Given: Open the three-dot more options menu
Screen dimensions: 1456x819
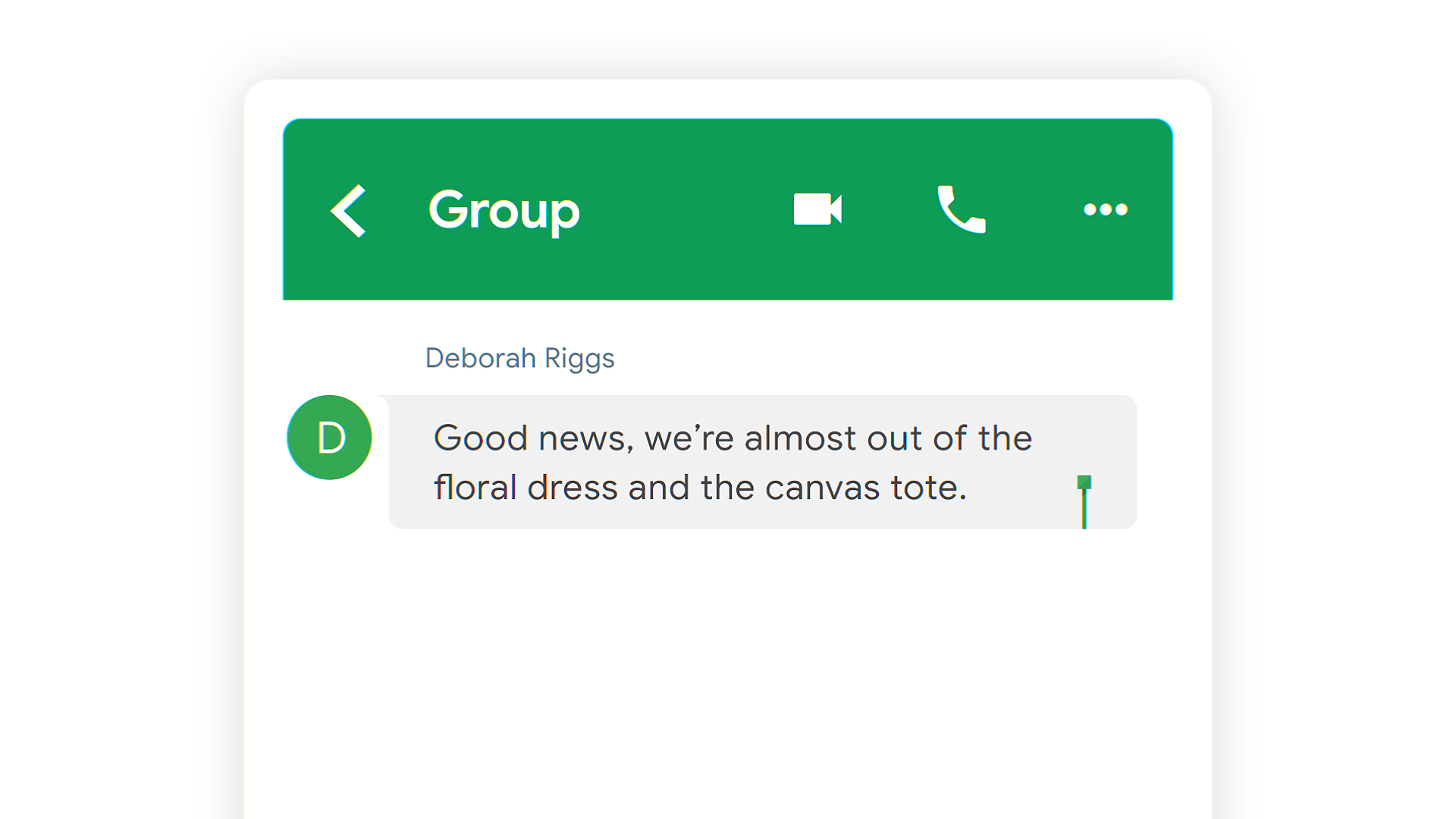Looking at the screenshot, I should 1106,209.
